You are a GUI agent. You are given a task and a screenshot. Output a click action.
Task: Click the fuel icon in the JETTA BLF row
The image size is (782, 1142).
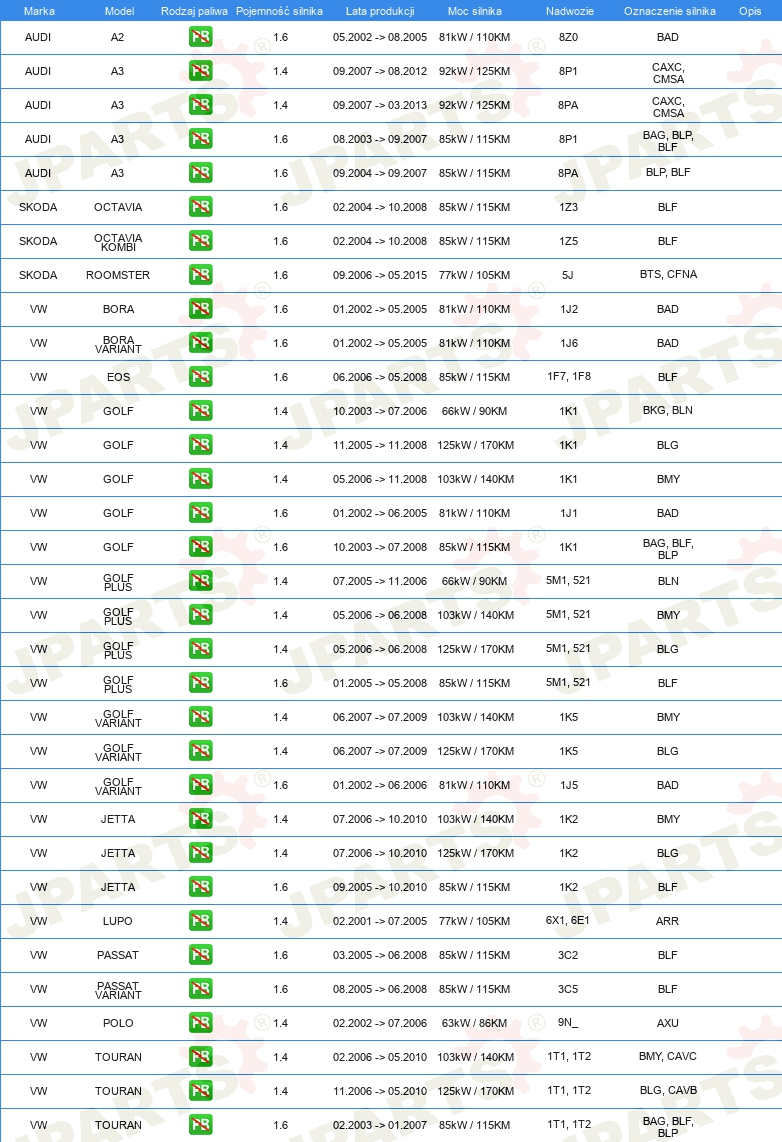[x=200, y=886]
